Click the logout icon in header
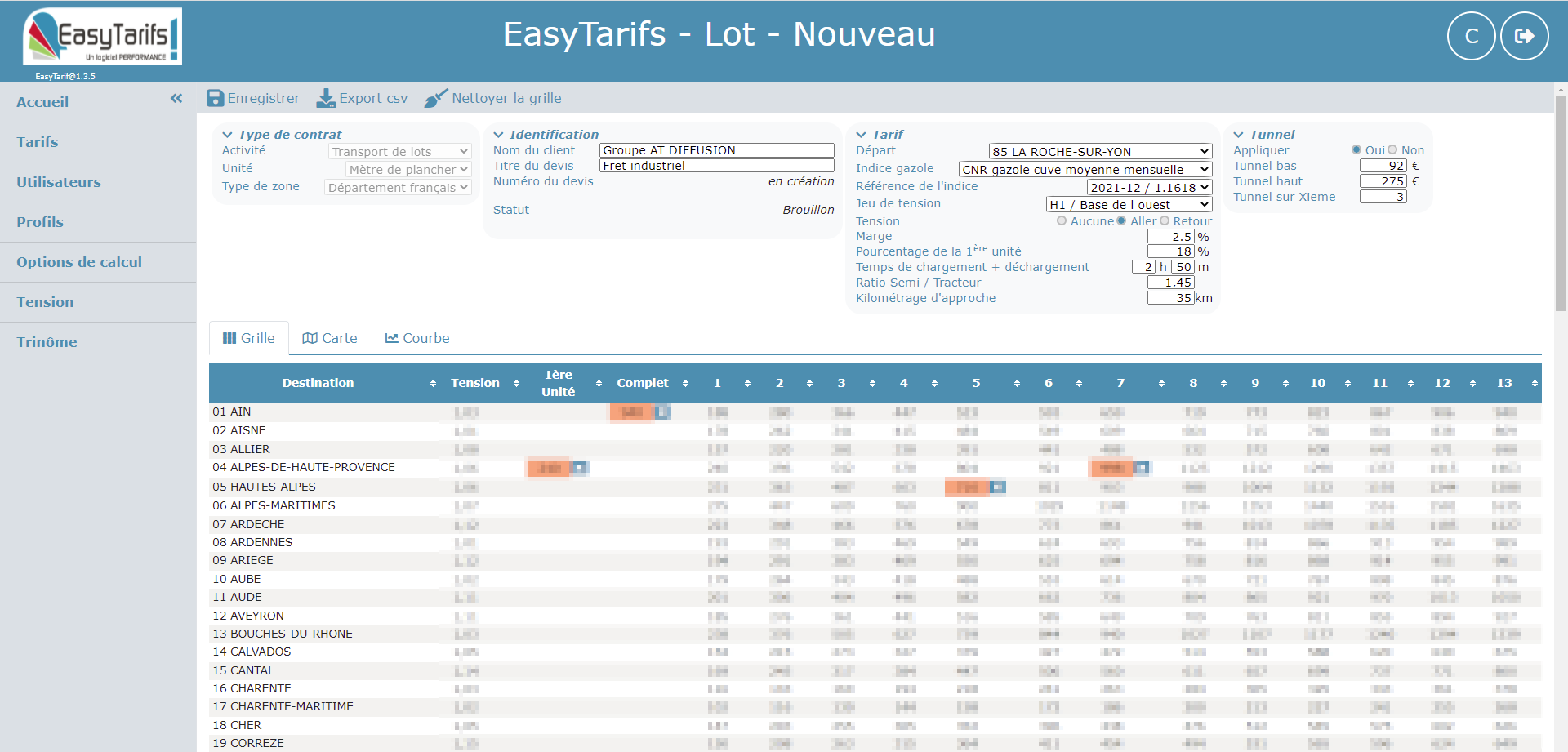1568x752 pixels. click(1524, 36)
